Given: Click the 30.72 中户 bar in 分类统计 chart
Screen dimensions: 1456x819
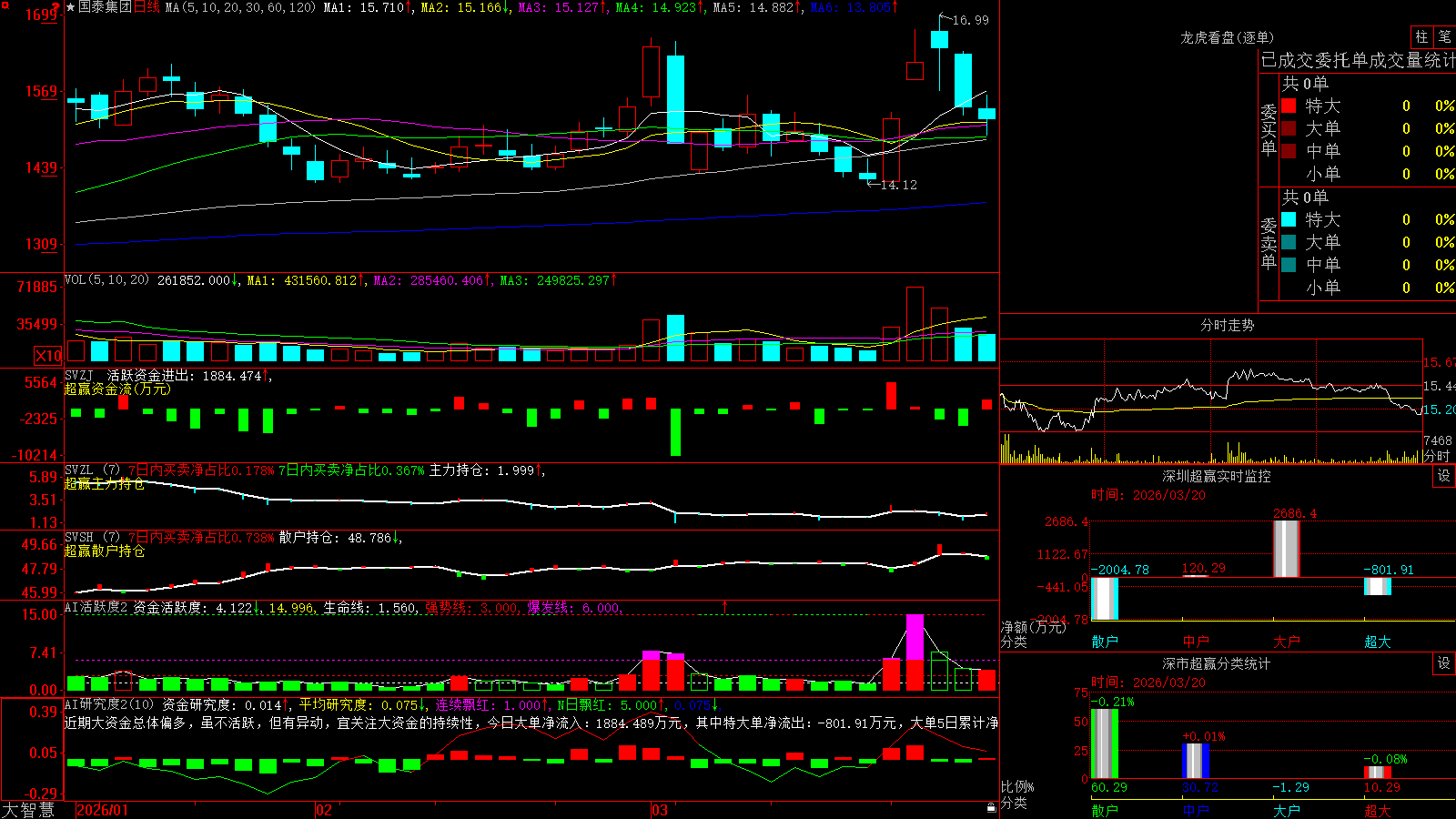Looking at the screenshot, I should coord(1195,761).
